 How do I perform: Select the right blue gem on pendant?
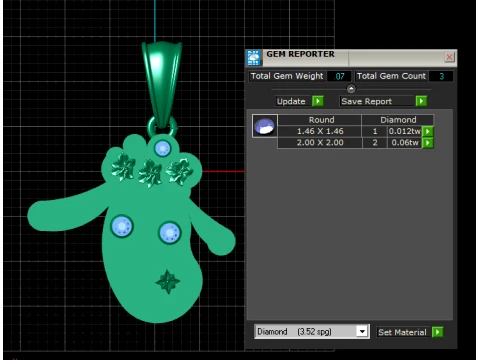click(170, 232)
